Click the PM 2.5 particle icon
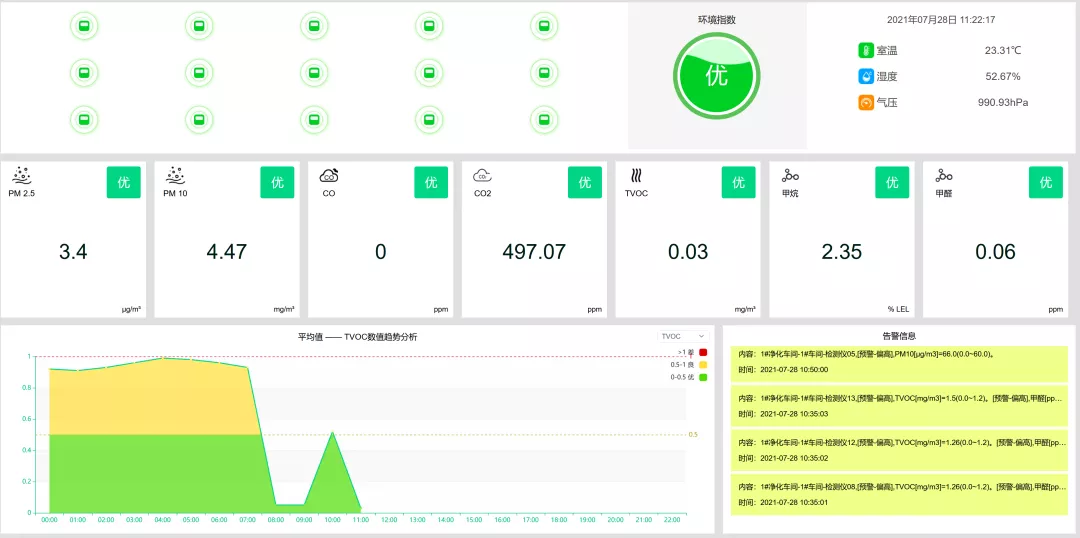 [21, 175]
